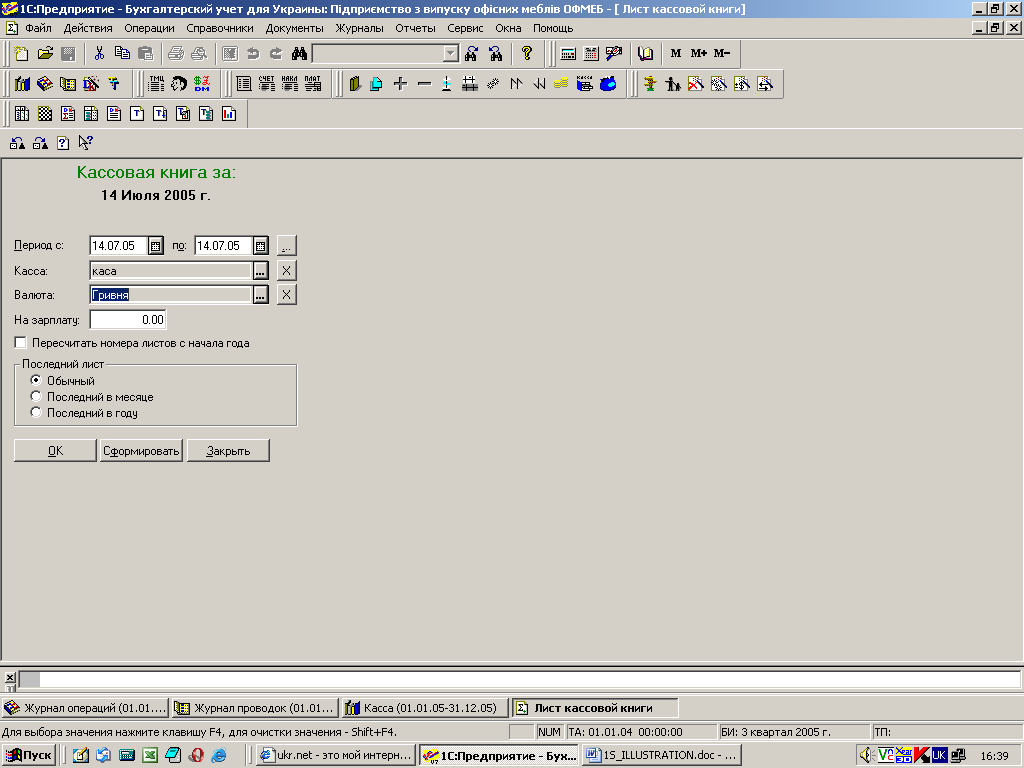The image size is (1024, 768).
Task: Open the Файл menu
Action: point(39,28)
